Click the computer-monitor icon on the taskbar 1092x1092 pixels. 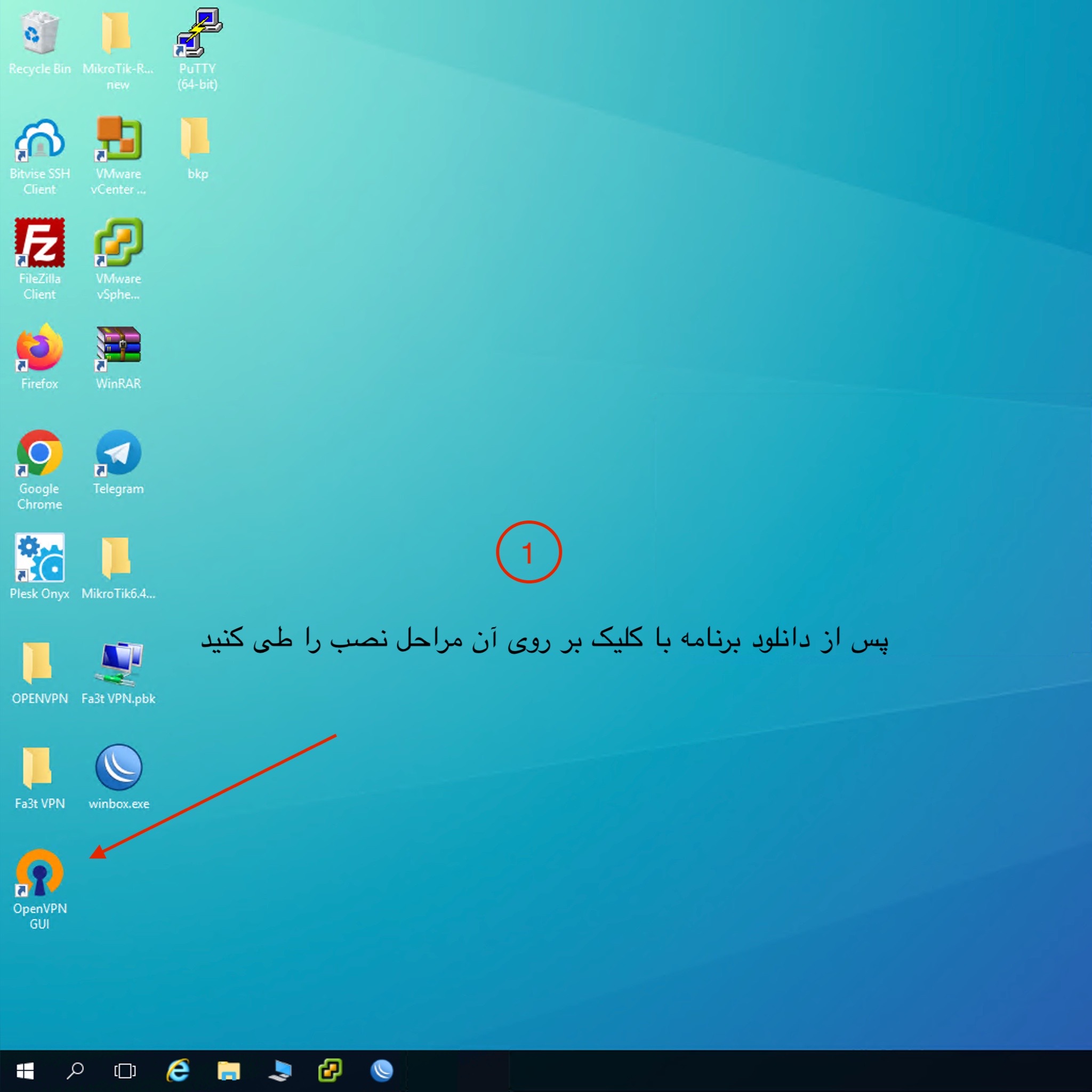coord(280,1071)
